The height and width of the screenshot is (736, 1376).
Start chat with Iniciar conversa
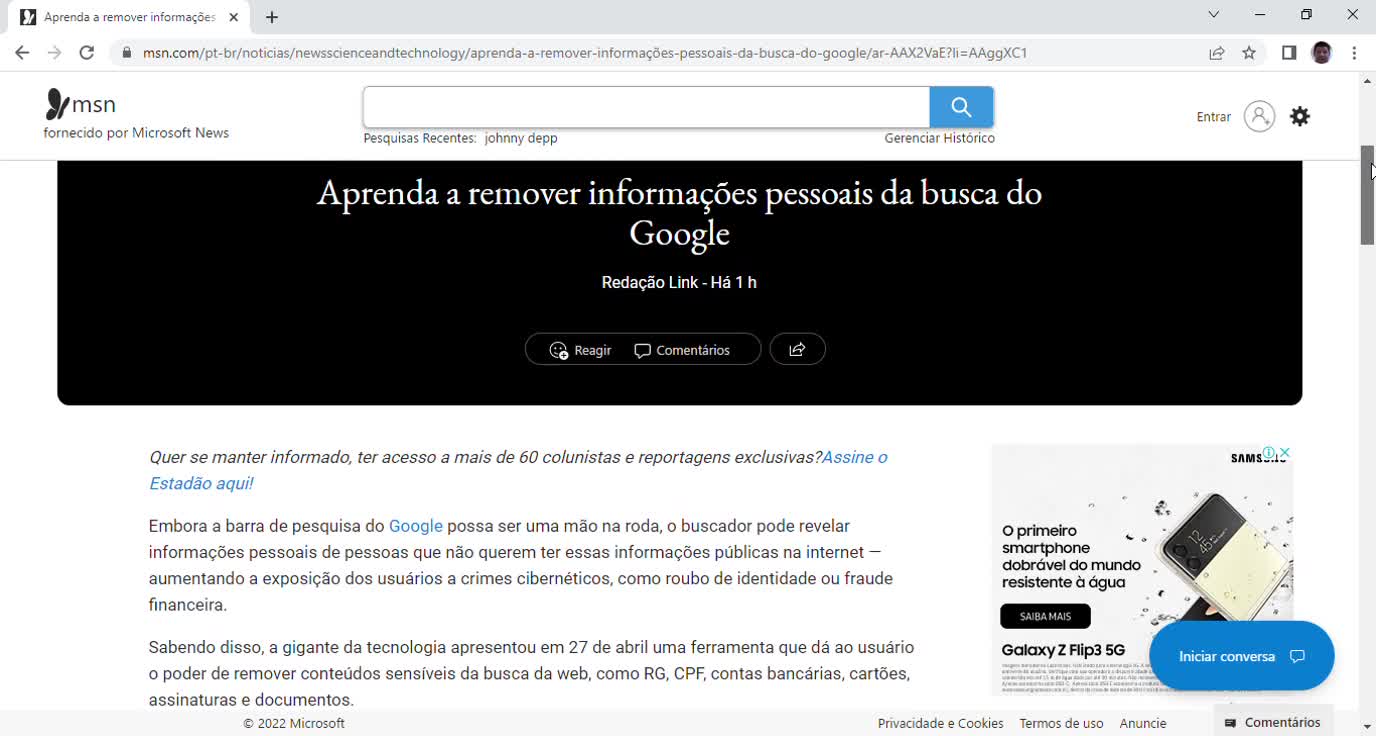coord(1242,656)
